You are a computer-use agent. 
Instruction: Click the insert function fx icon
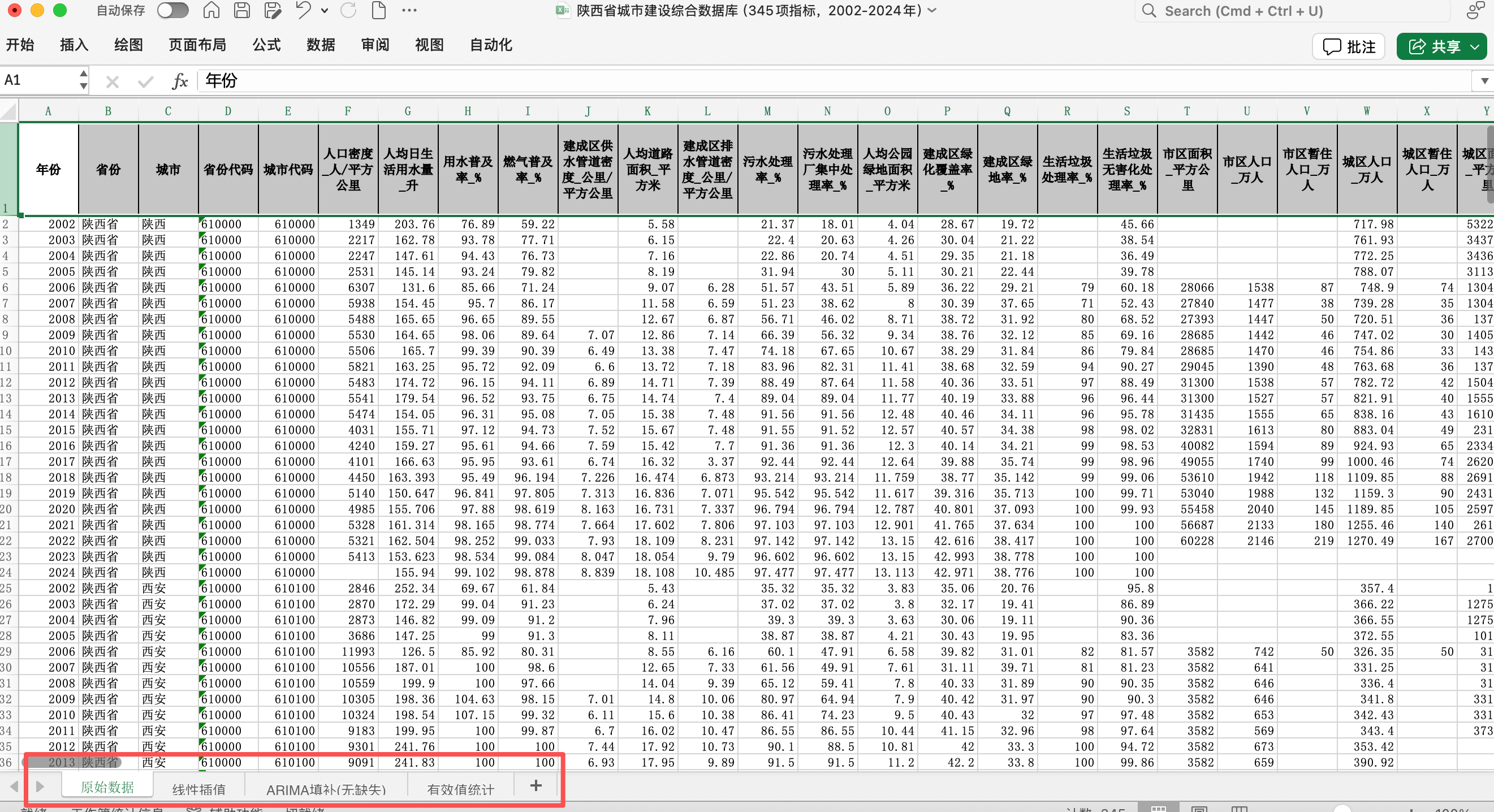[x=180, y=81]
